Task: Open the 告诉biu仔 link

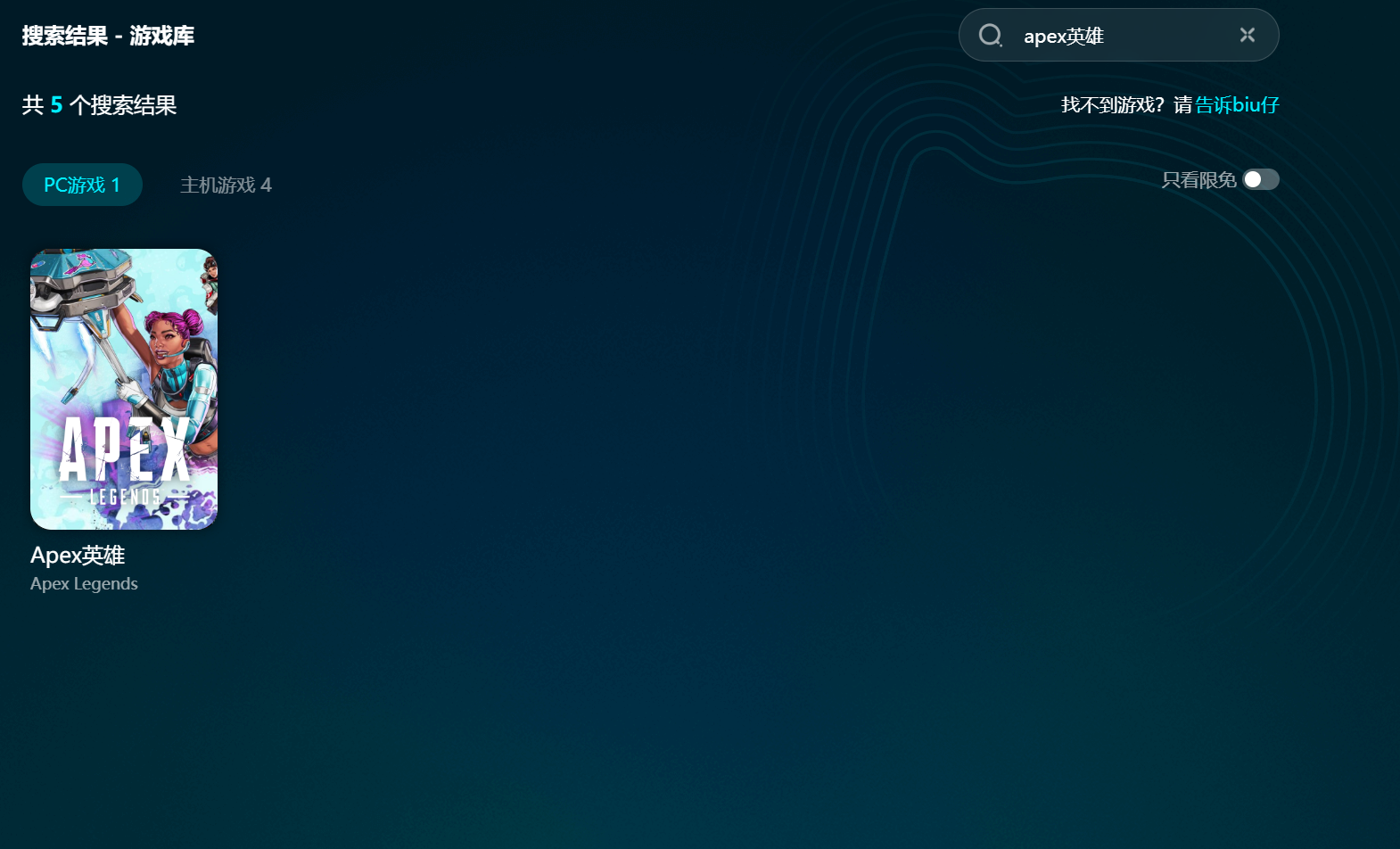Action: tap(1237, 105)
